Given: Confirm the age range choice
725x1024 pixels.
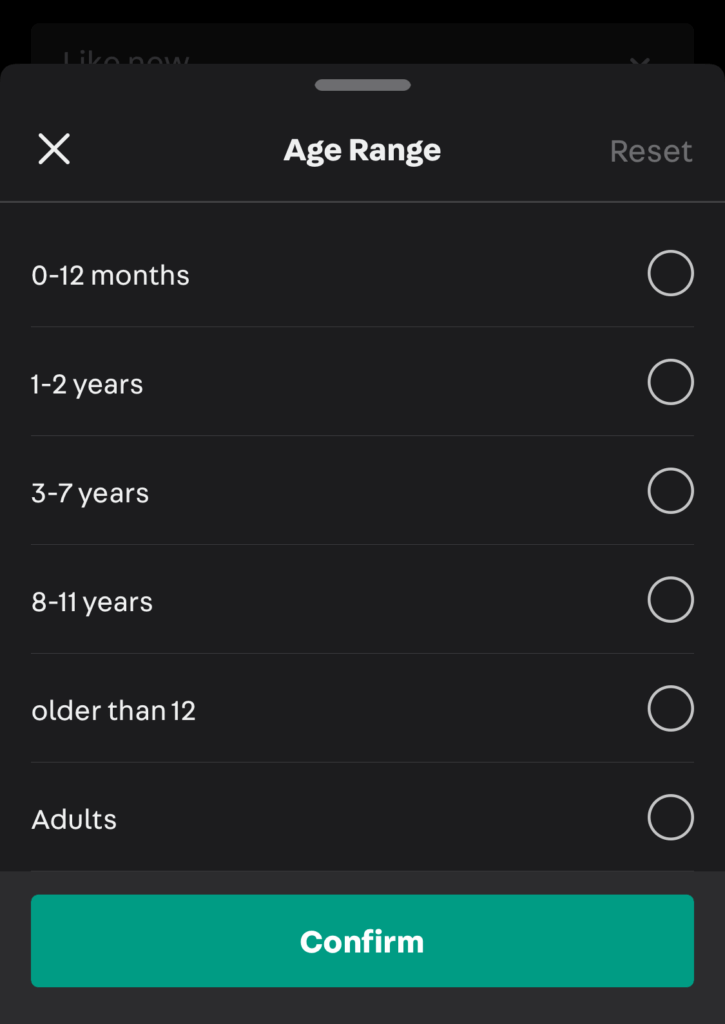Looking at the screenshot, I should (x=362, y=941).
